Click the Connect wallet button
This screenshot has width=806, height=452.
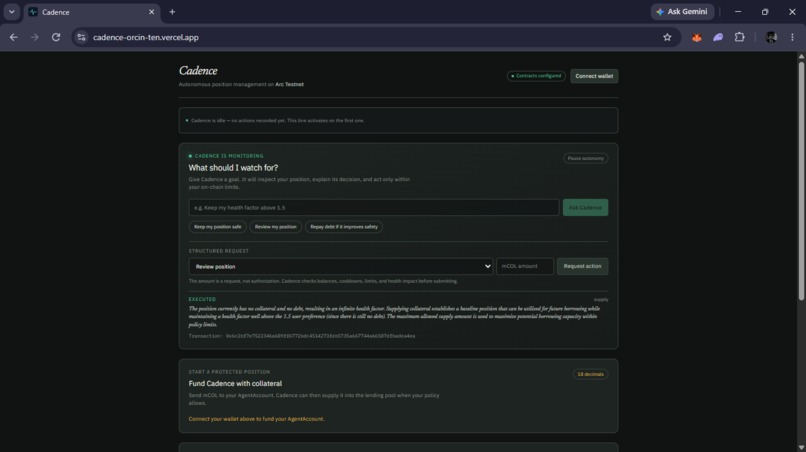pos(594,76)
